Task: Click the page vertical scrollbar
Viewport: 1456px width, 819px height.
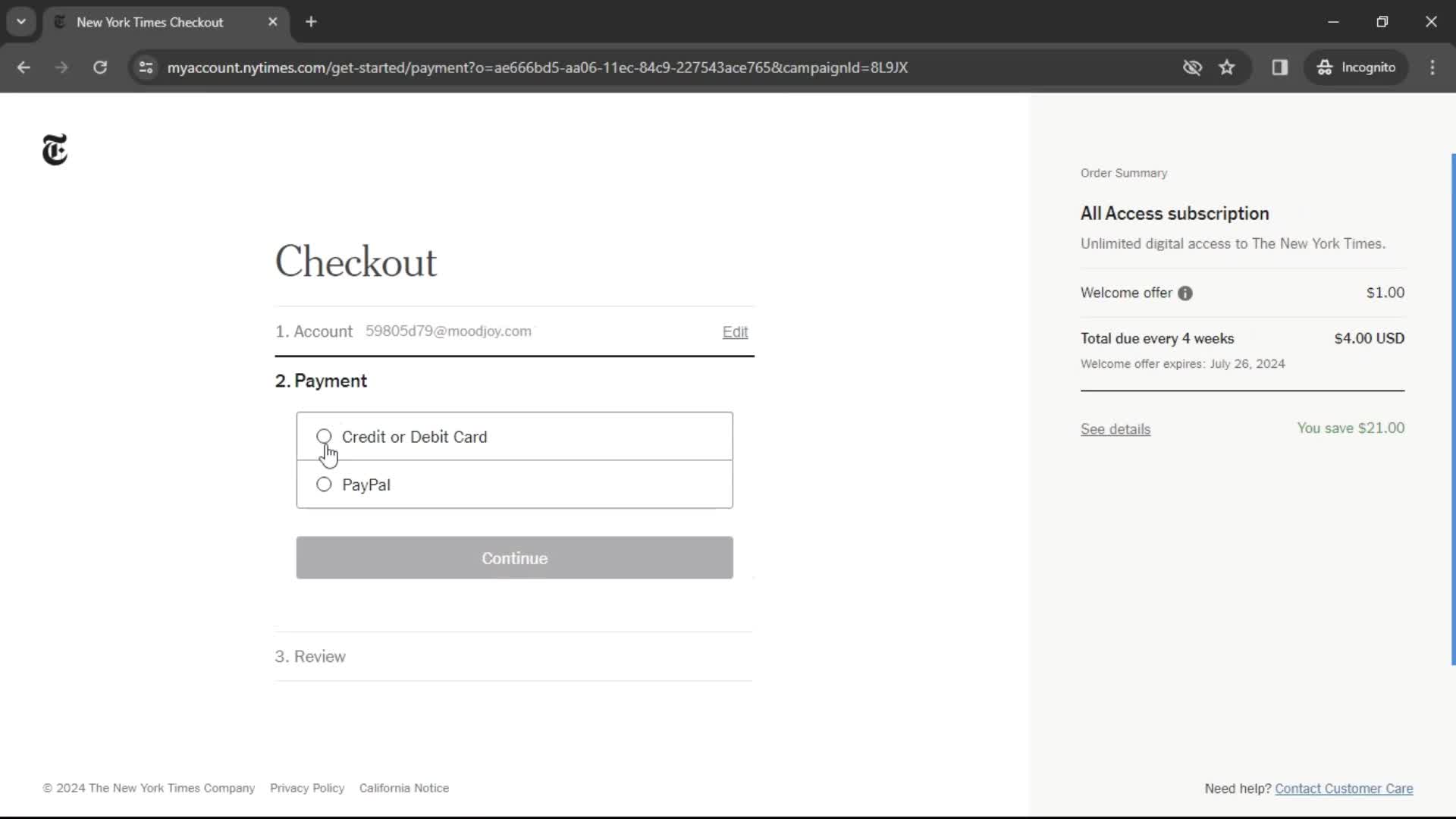Action: [1453, 409]
